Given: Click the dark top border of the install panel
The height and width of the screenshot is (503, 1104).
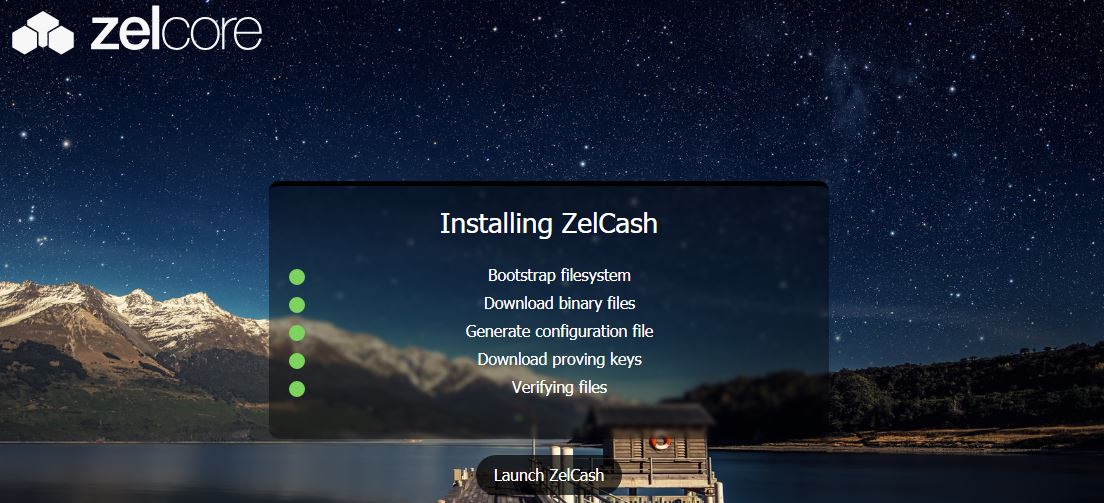Looking at the screenshot, I should (548, 184).
